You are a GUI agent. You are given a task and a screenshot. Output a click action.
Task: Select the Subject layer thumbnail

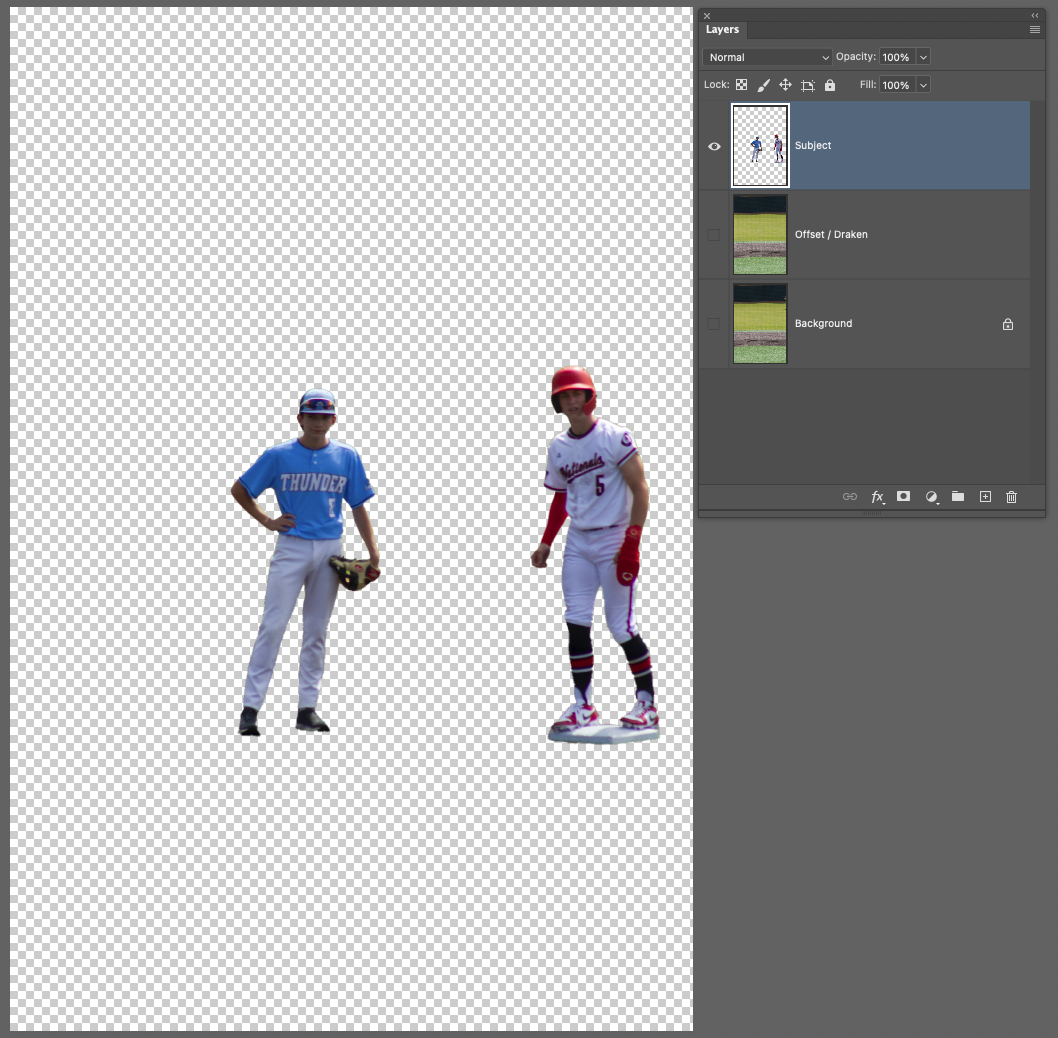coord(760,146)
